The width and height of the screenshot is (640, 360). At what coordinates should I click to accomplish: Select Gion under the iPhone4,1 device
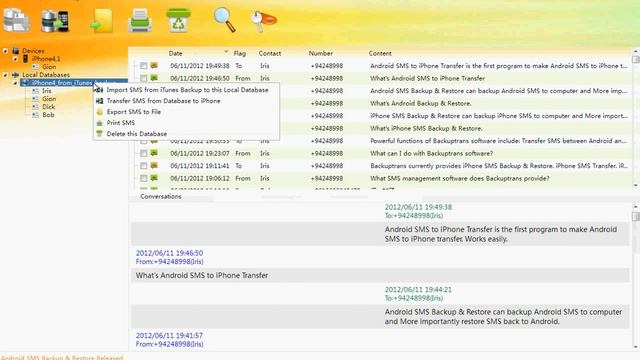tap(49, 67)
